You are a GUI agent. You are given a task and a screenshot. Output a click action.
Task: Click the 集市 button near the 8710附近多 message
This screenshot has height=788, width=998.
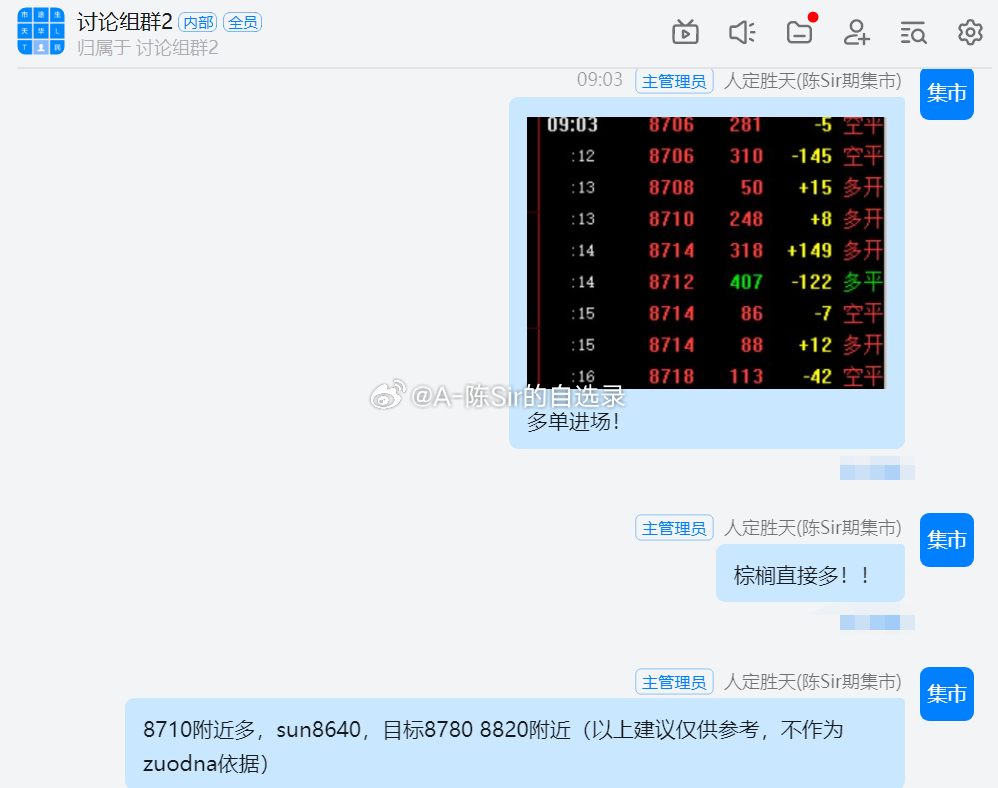(946, 694)
